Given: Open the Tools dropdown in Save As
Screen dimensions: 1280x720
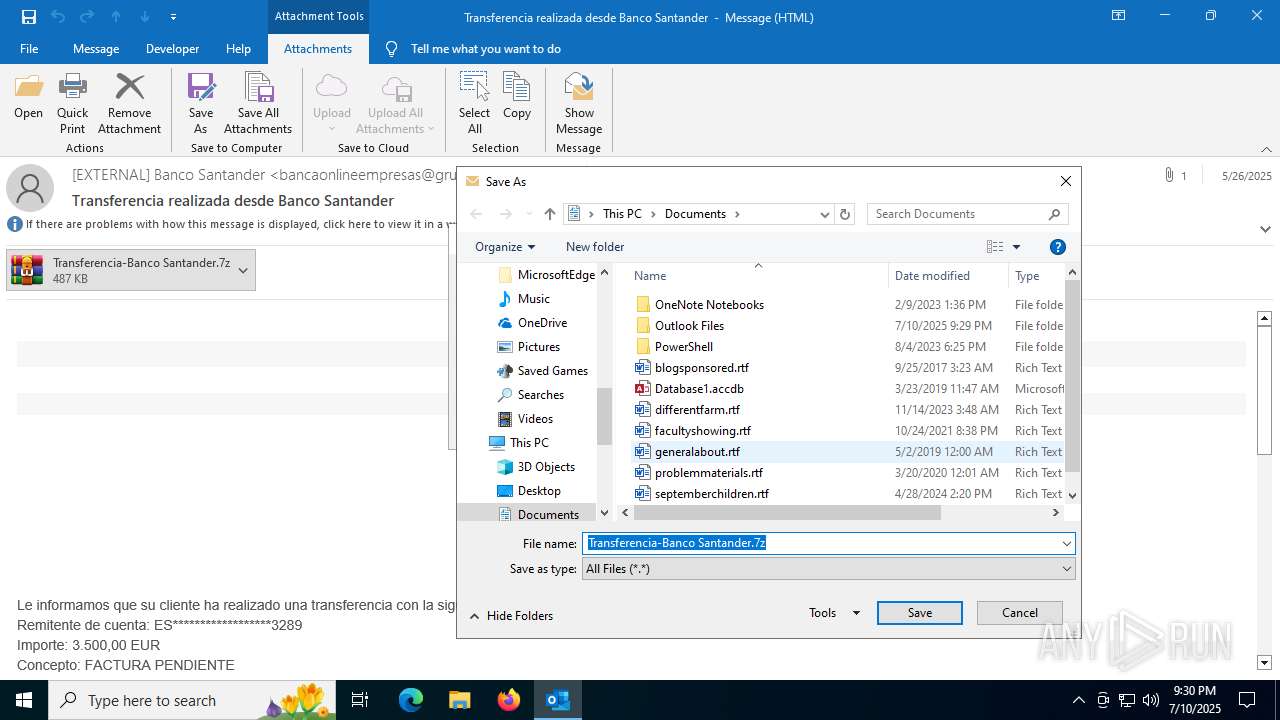Looking at the screenshot, I should pyautogui.click(x=835, y=613).
